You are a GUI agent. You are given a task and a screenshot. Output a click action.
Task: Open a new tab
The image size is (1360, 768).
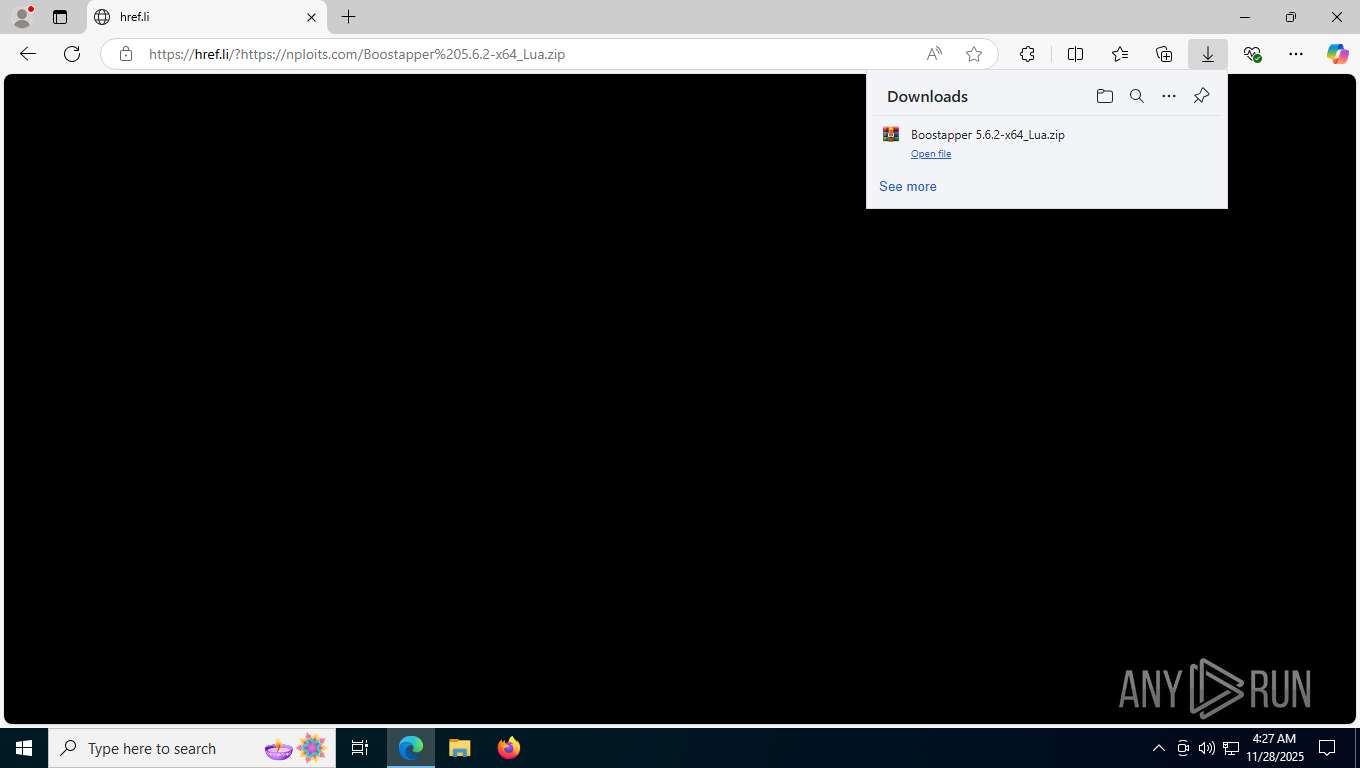click(x=348, y=17)
